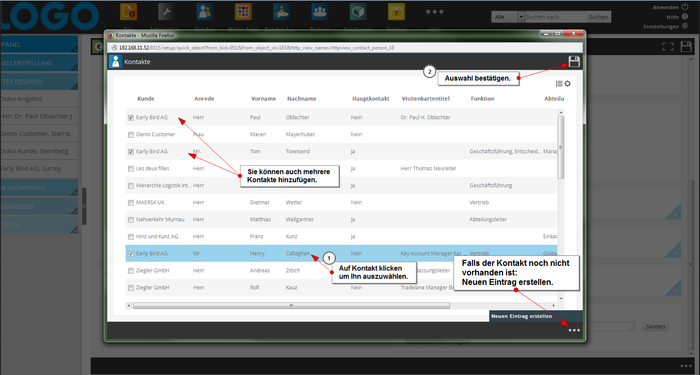The width and height of the screenshot is (700, 375).
Task: Click the Abmelden link
Action: 666,7
